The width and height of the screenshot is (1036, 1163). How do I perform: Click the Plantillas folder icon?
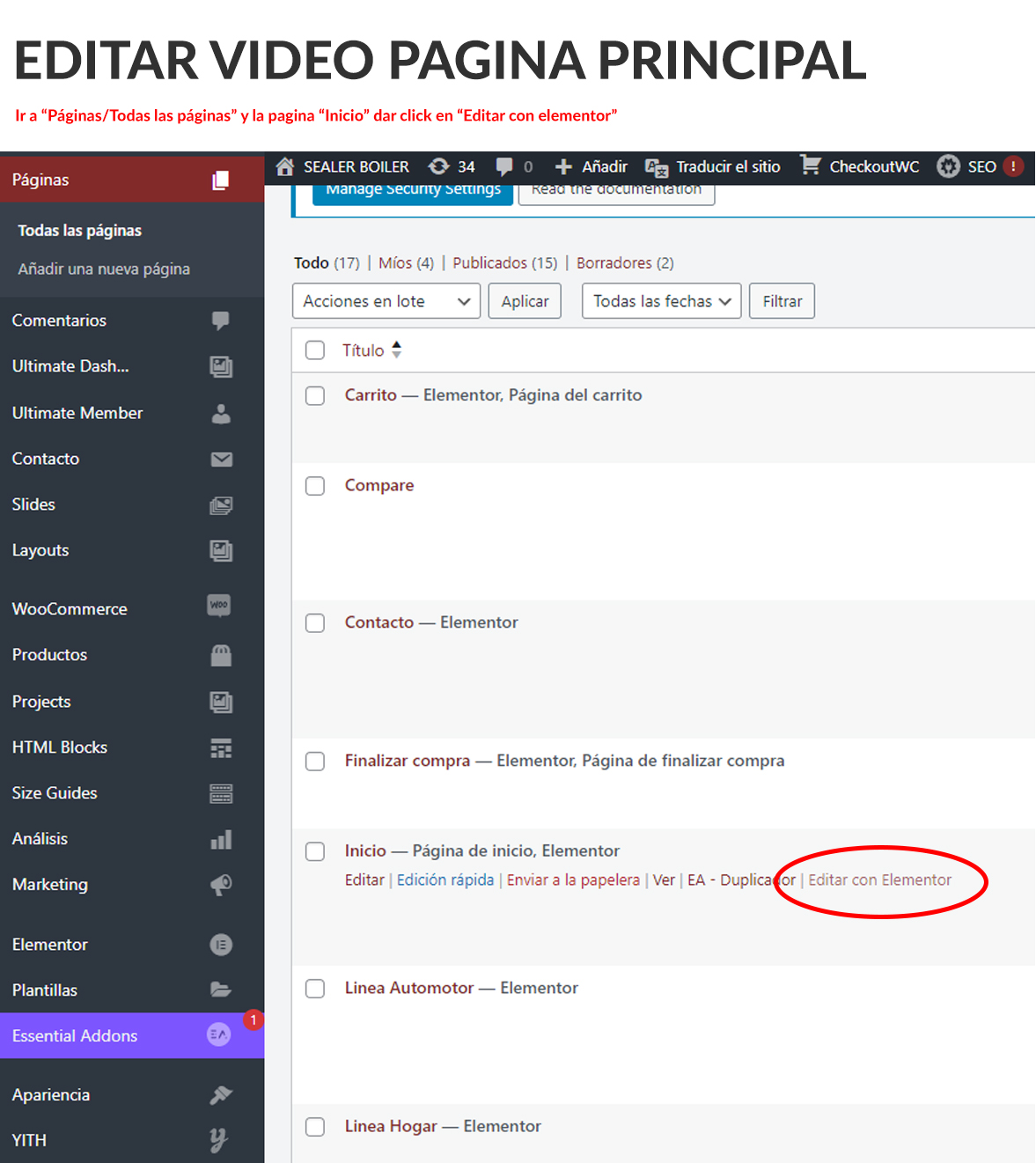pyautogui.click(x=221, y=990)
